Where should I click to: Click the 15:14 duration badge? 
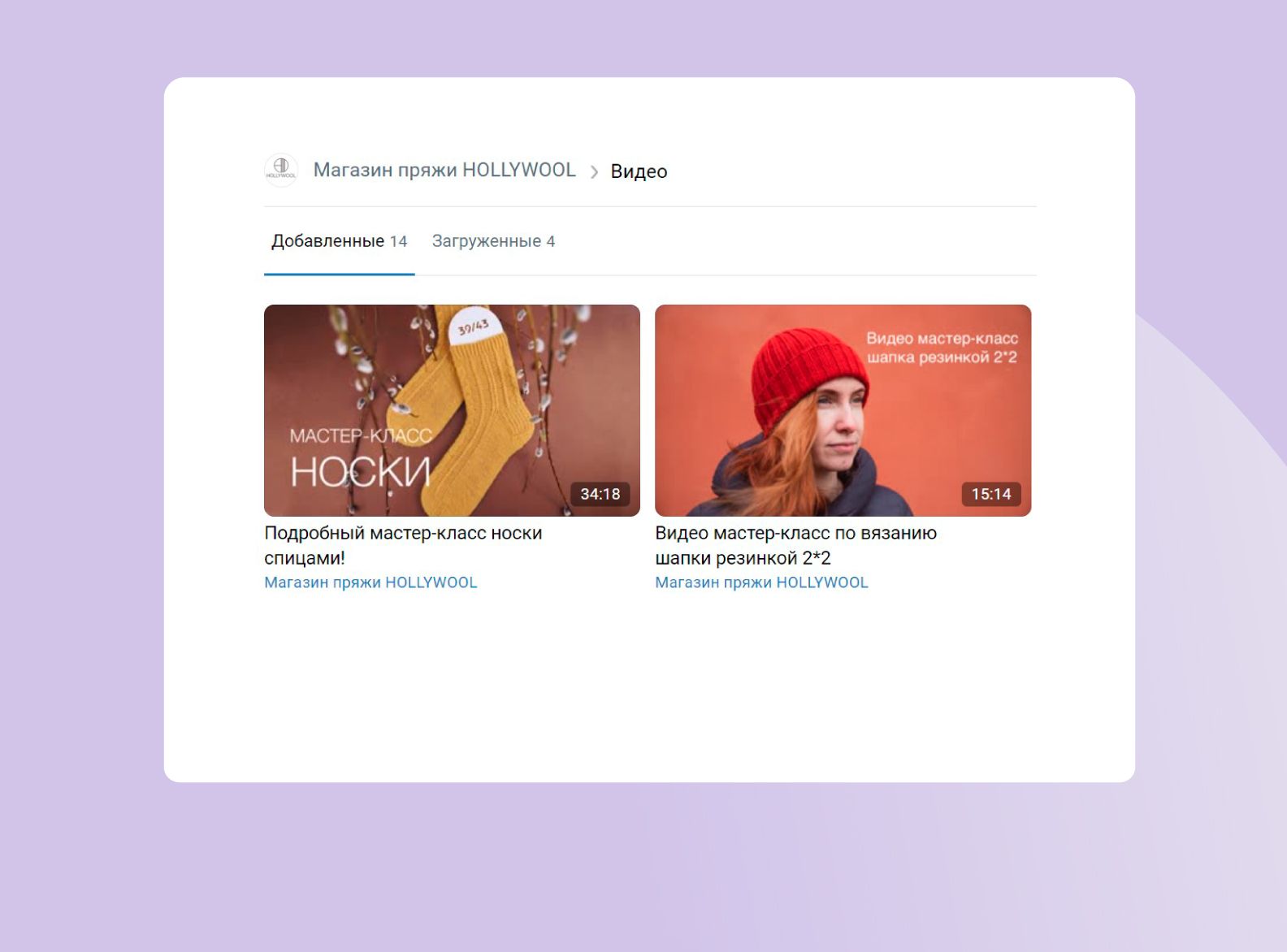[990, 494]
